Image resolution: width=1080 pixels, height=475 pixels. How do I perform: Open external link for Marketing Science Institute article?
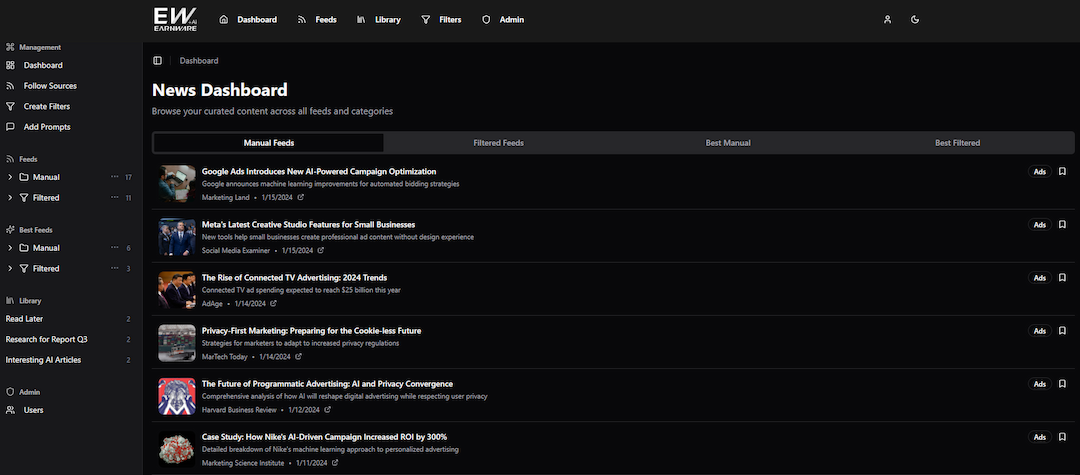[x=335, y=463]
